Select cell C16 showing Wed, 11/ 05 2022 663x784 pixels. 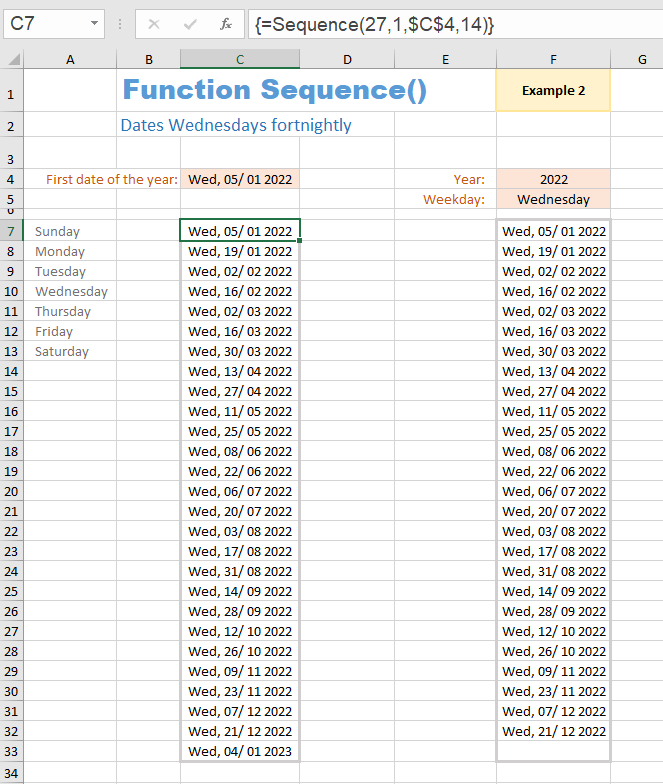click(x=240, y=411)
